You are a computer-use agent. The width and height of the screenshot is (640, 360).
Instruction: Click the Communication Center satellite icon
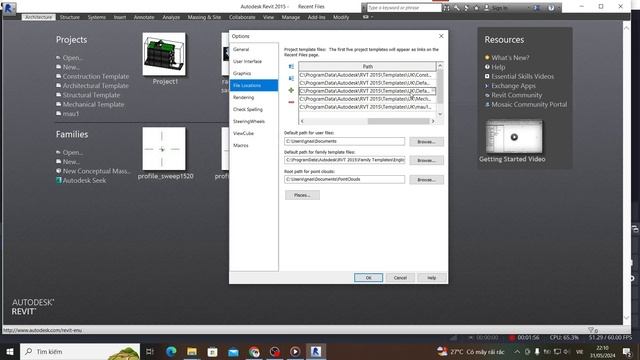(x=467, y=8)
